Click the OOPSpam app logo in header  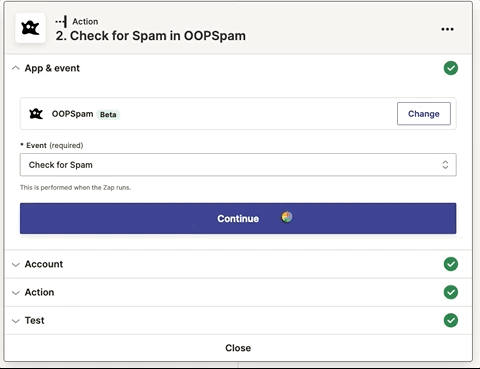[x=30, y=28]
